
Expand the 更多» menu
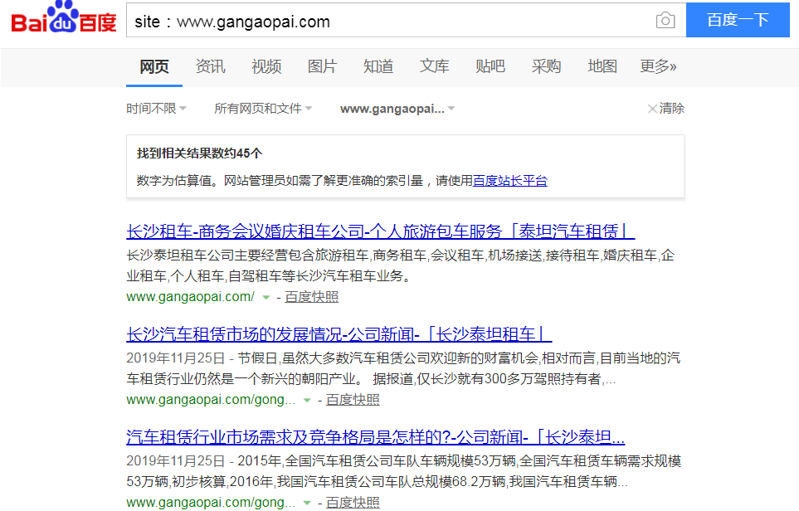pos(658,67)
